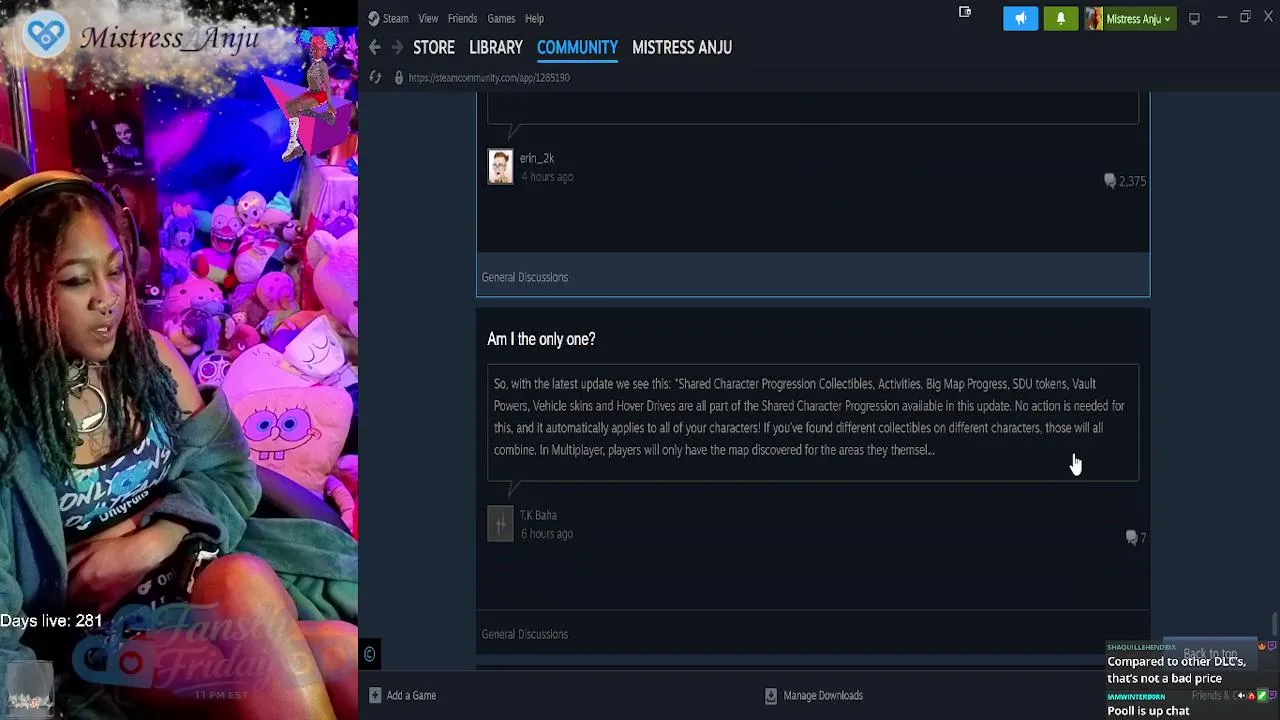Click the account avatar in title bar

point(1094,18)
